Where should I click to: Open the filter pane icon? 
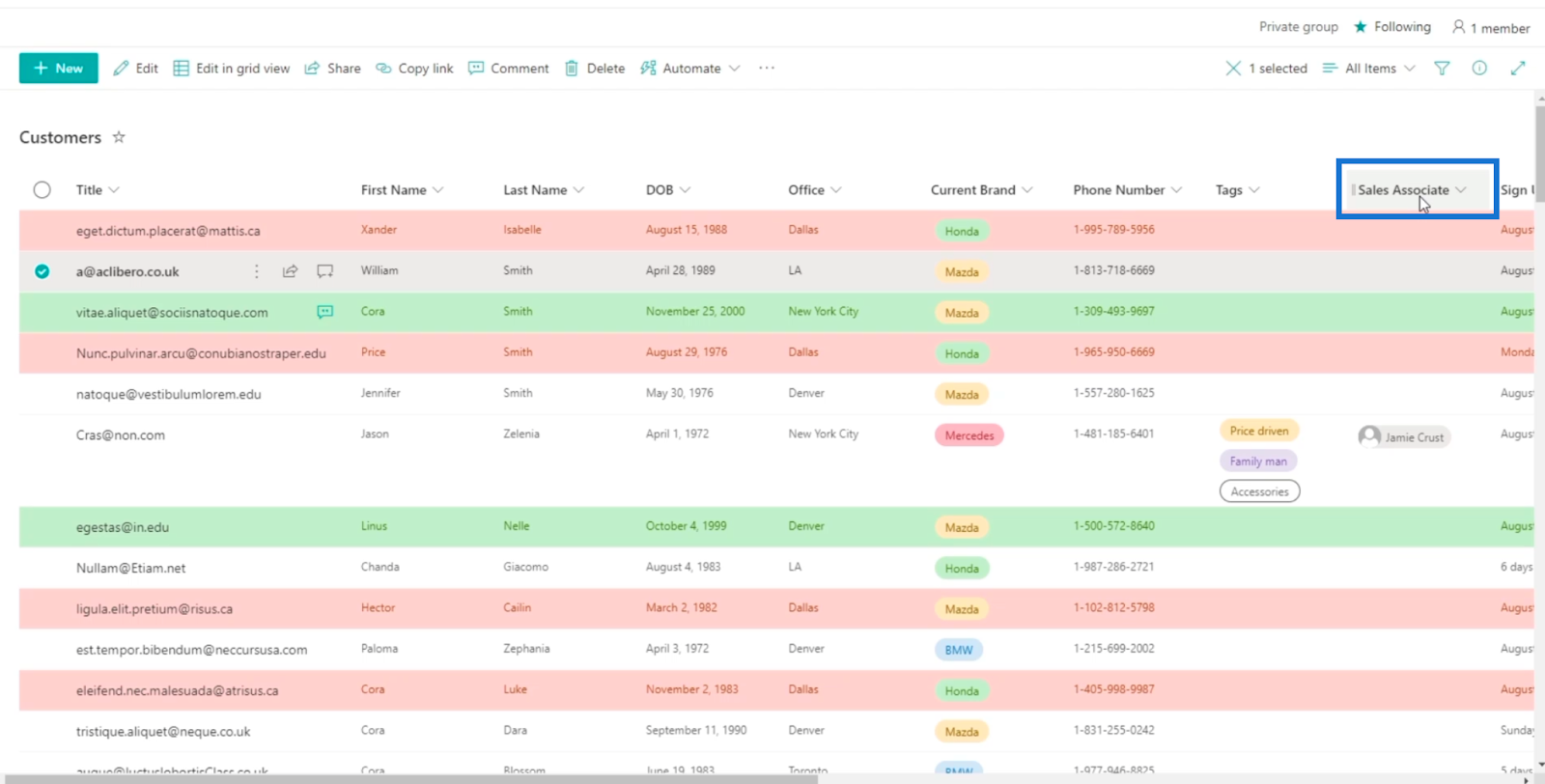[x=1442, y=69]
